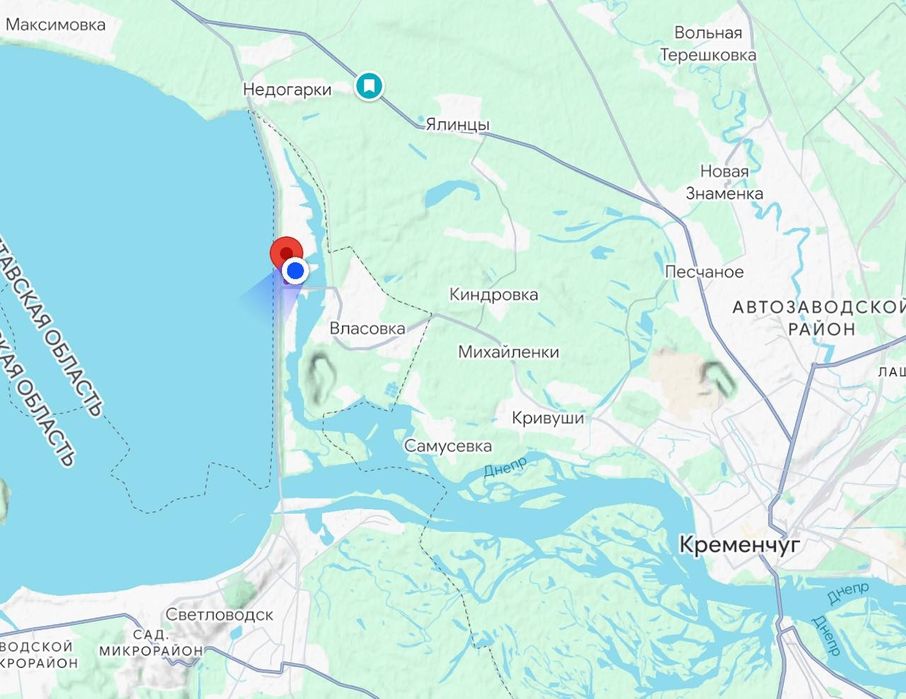Select the Власовка village label
906x699 pixels.
(367, 329)
